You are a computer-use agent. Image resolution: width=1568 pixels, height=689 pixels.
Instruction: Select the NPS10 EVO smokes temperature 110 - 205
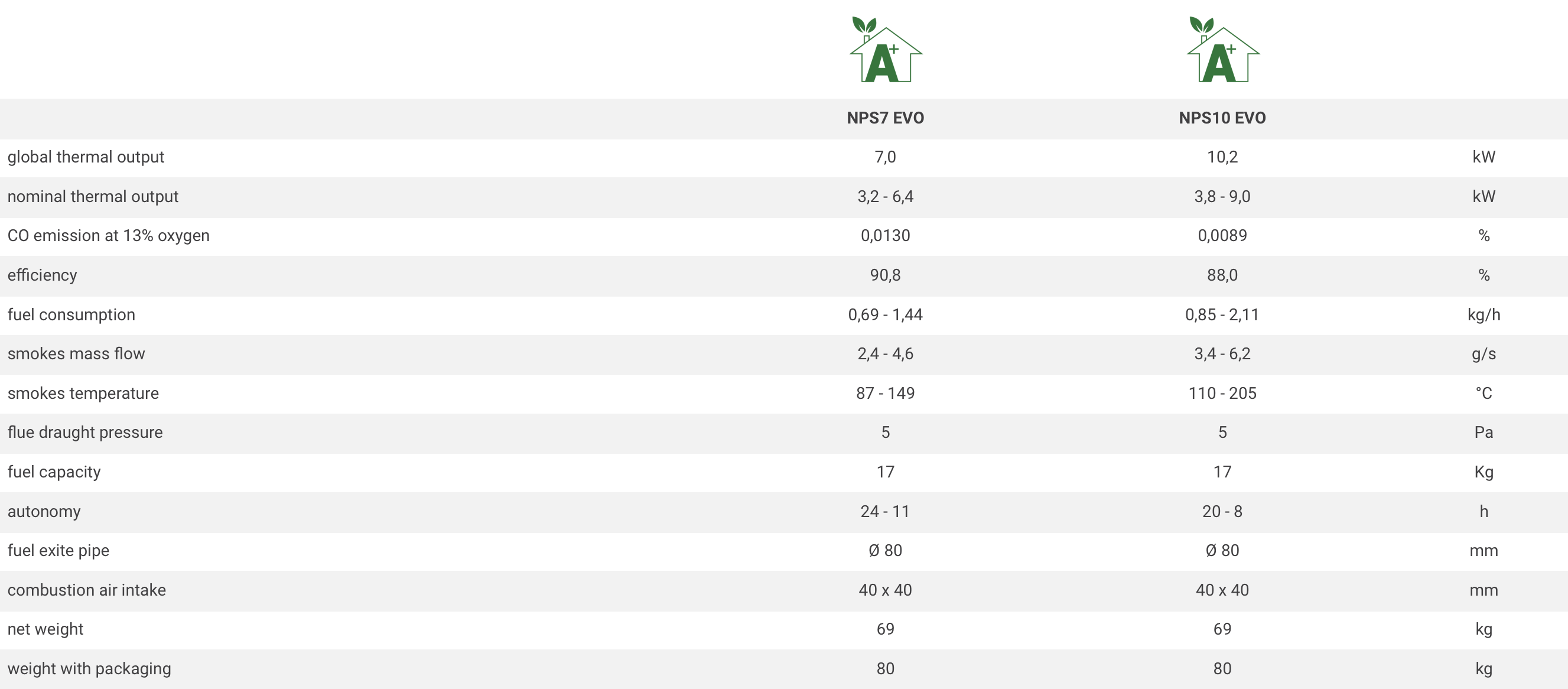point(1222,393)
